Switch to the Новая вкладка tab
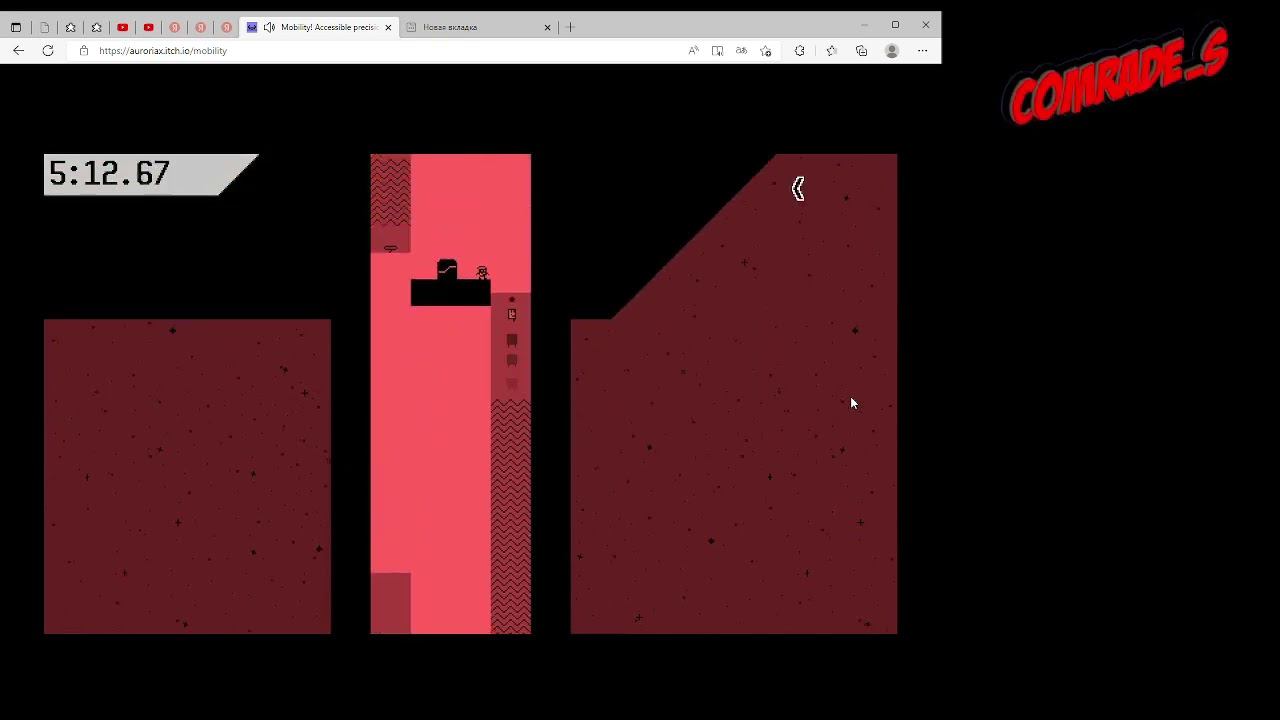Image resolution: width=1280 pixels, height=720 pixels. [x=478, y=27]
